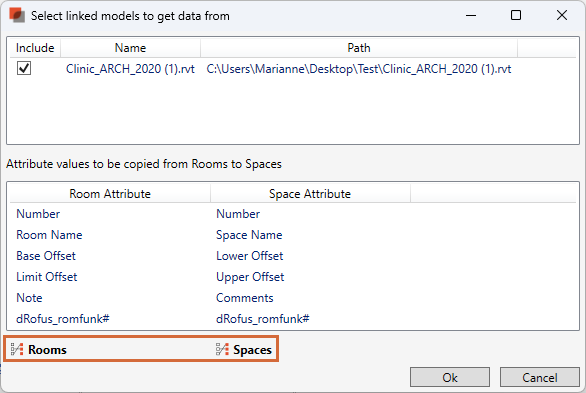This screenshot has width=586, height=393.
Task: Click the Space Attribute column header
Action: tap(310, 194)
